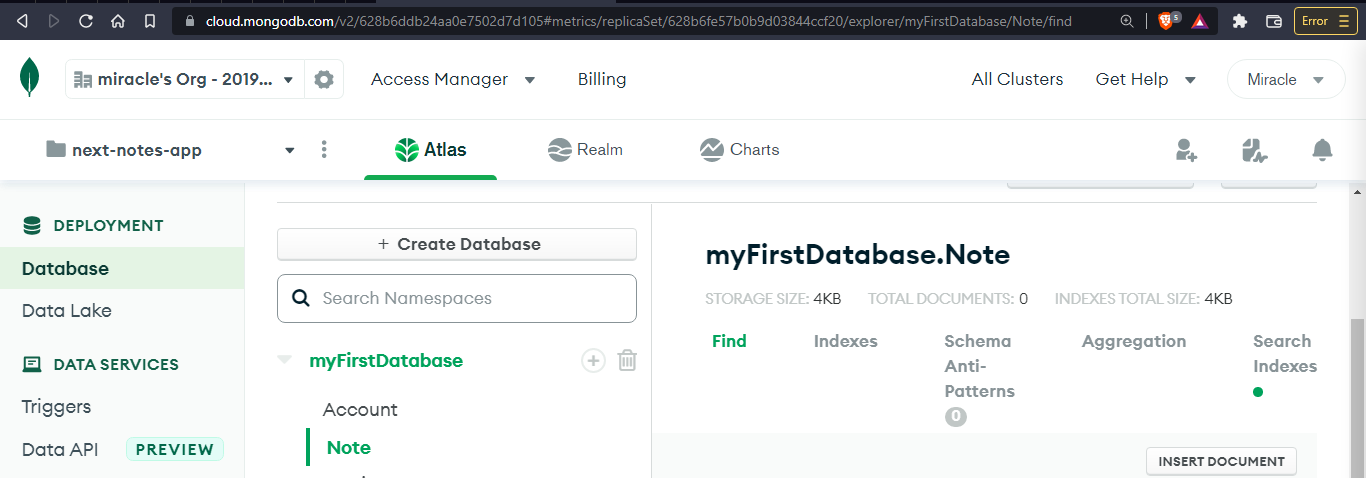This screenshot has height=478, width=1366.
Task: Select the Account collection
Action: pyautogui.click(x=360, y=409)
